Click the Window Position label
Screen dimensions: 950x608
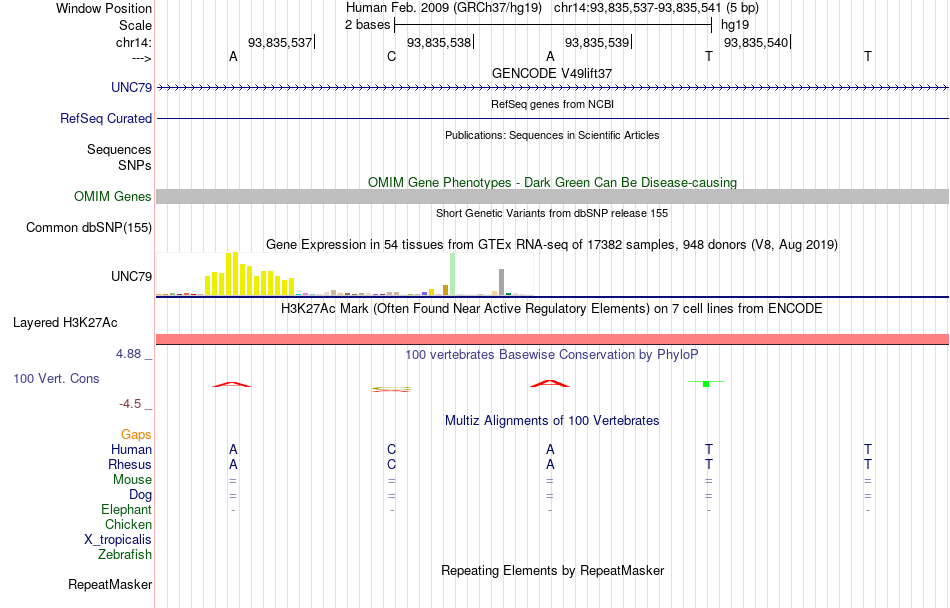[x=104, y=8]
